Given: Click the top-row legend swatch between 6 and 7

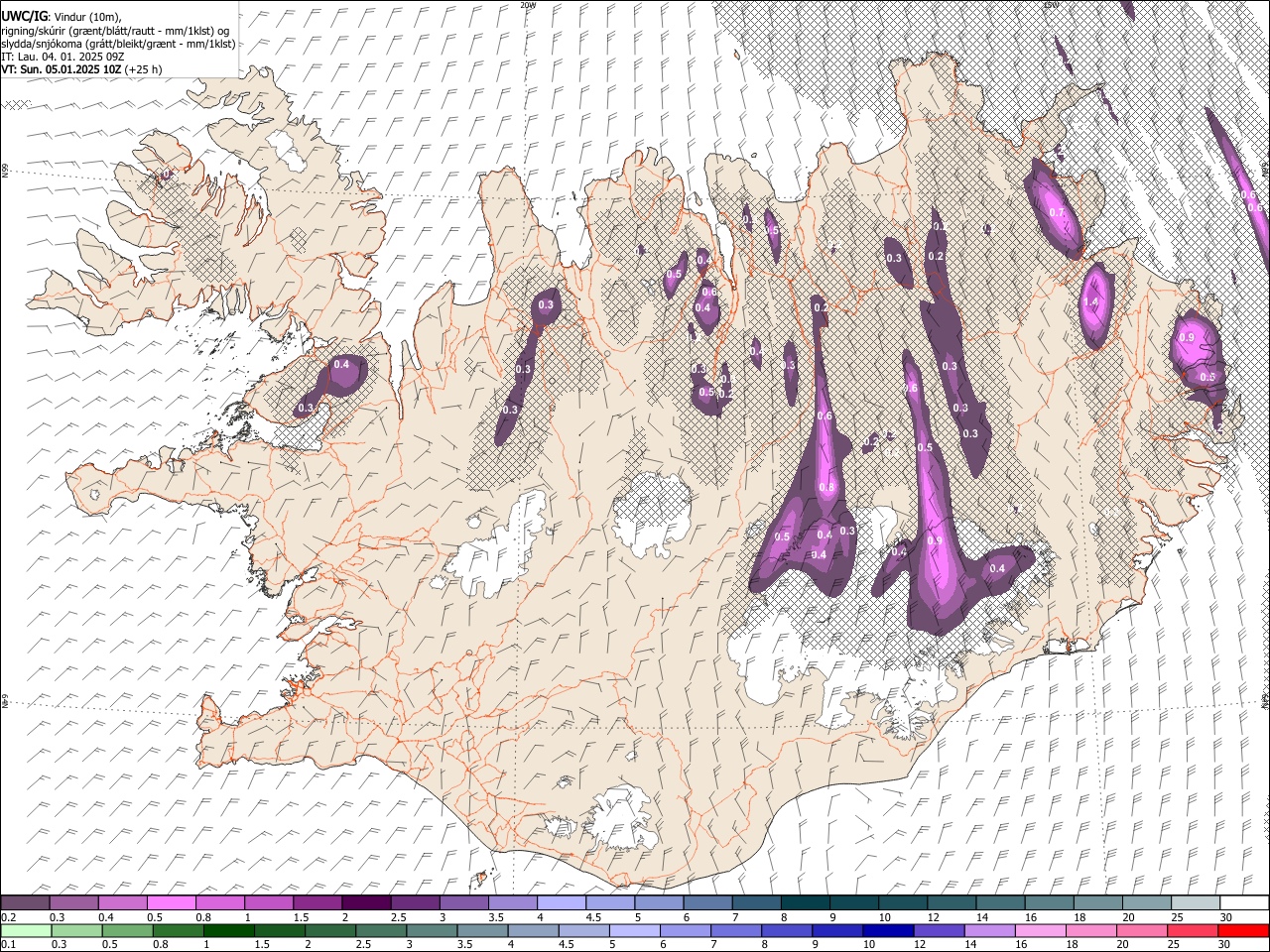Looking at the screenshot, I should point(706,902).
